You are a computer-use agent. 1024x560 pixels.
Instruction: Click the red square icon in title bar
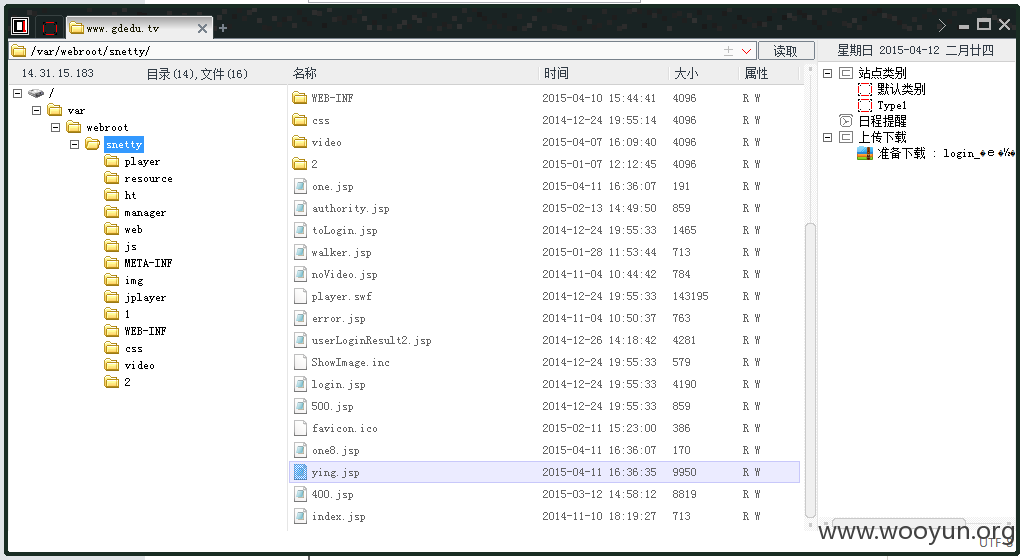[50, 27]
